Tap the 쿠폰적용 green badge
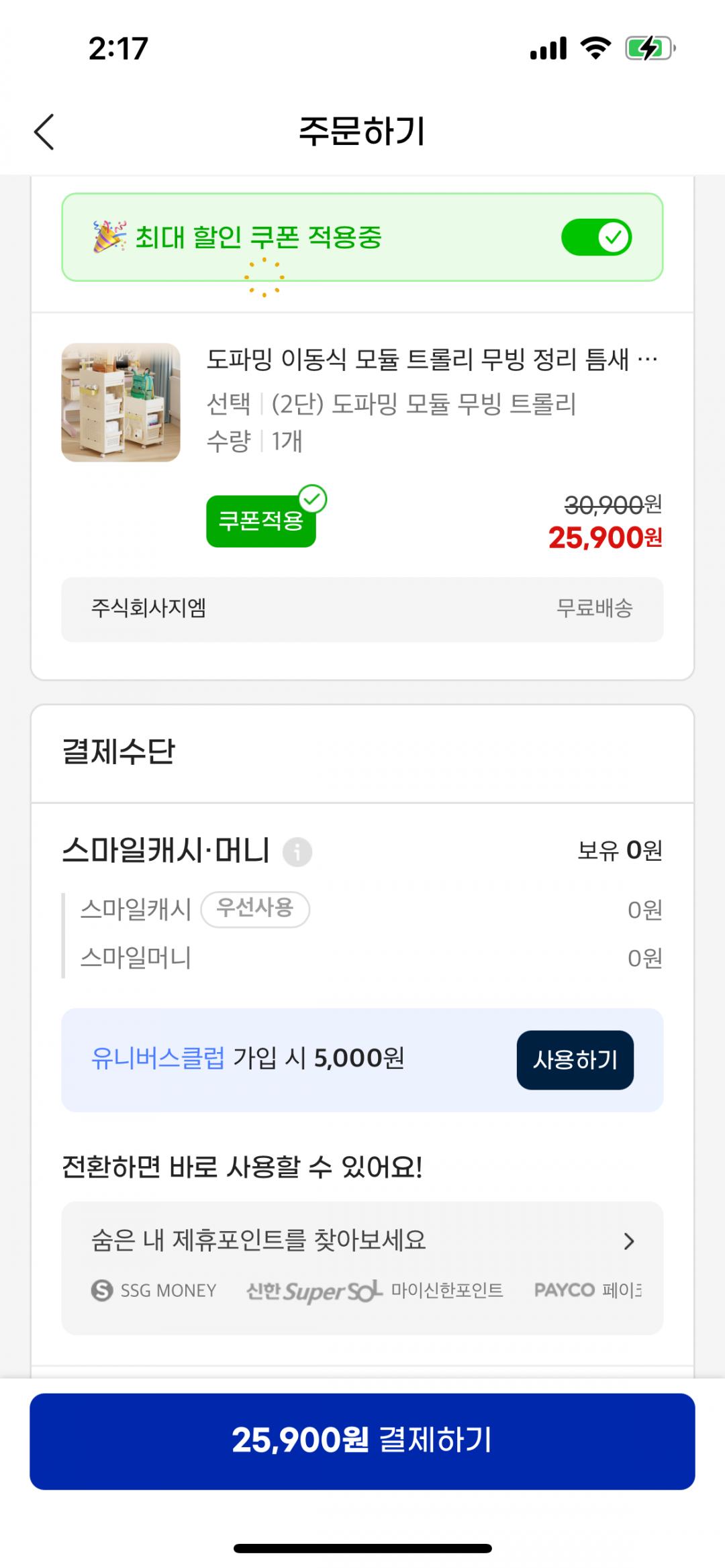This screenshot has width=725, height=1568. 261,521
